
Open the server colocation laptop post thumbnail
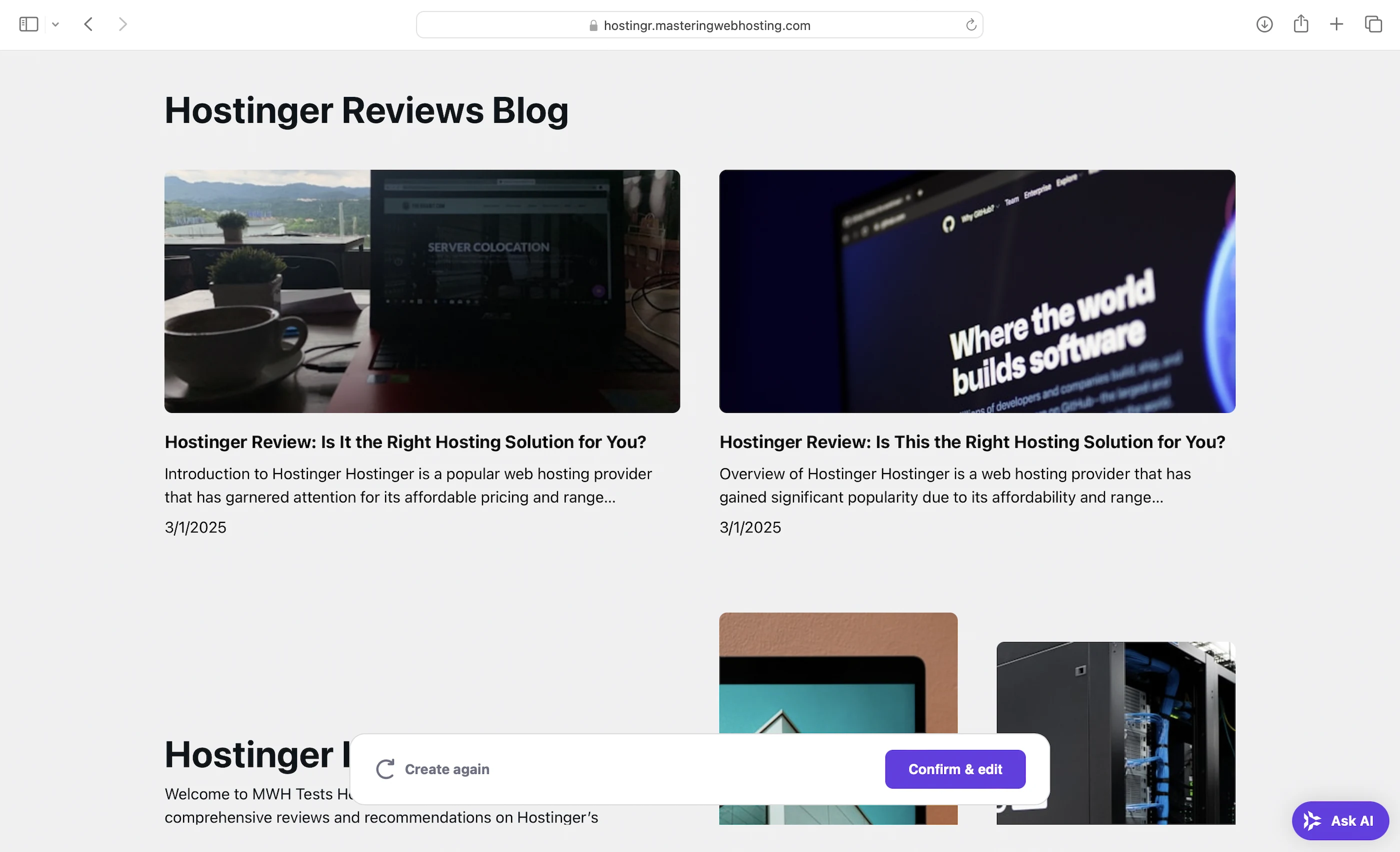tap(421, 291)
